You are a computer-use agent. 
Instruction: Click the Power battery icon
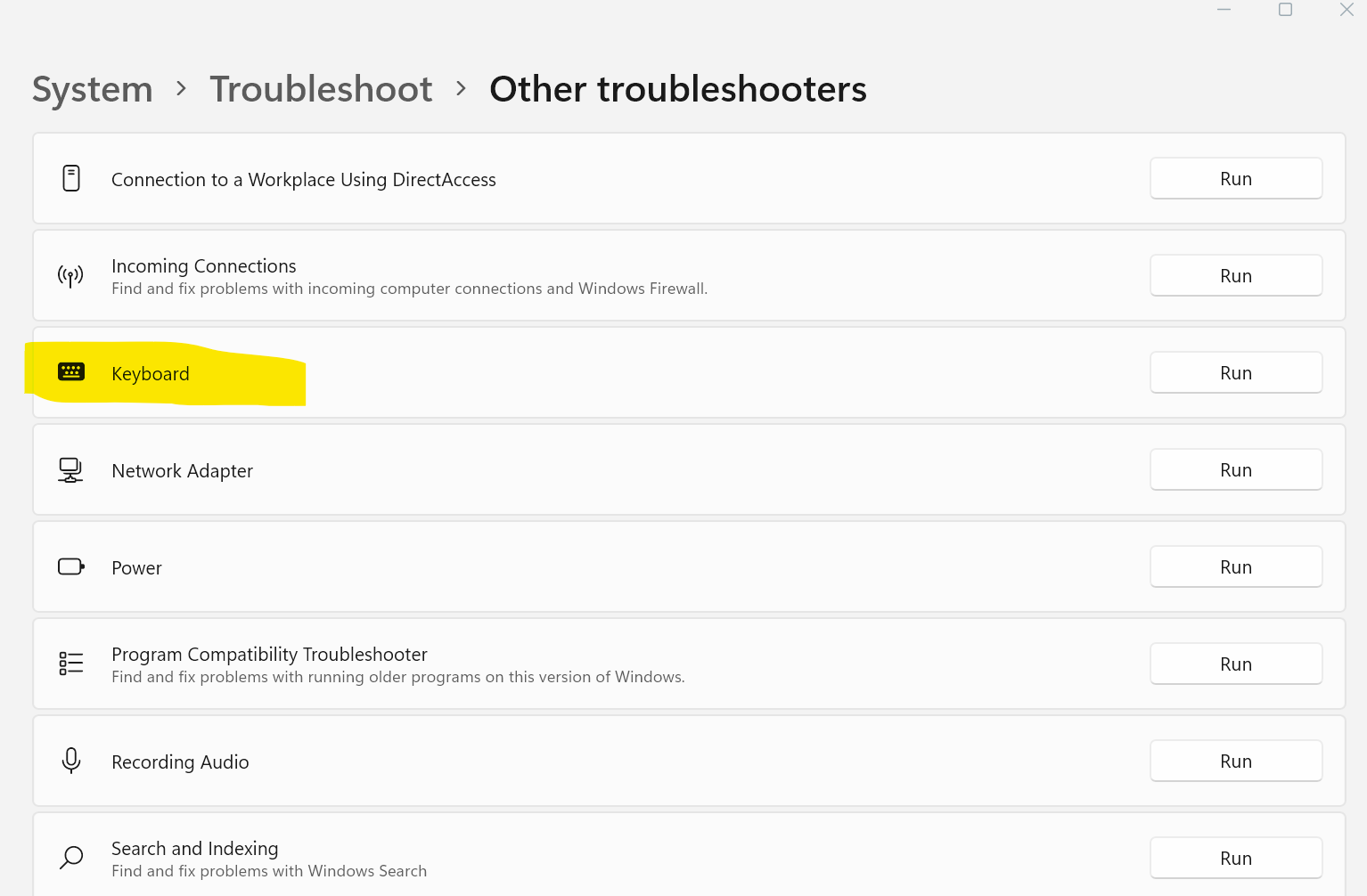(71, 566)
